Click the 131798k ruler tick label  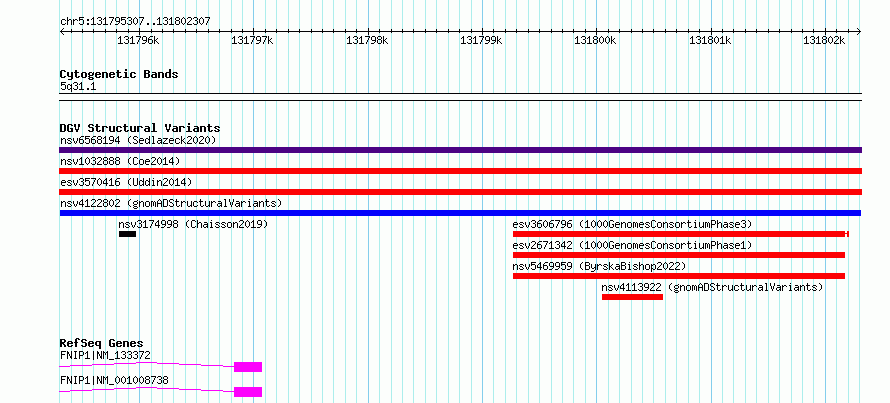(367, 40)
